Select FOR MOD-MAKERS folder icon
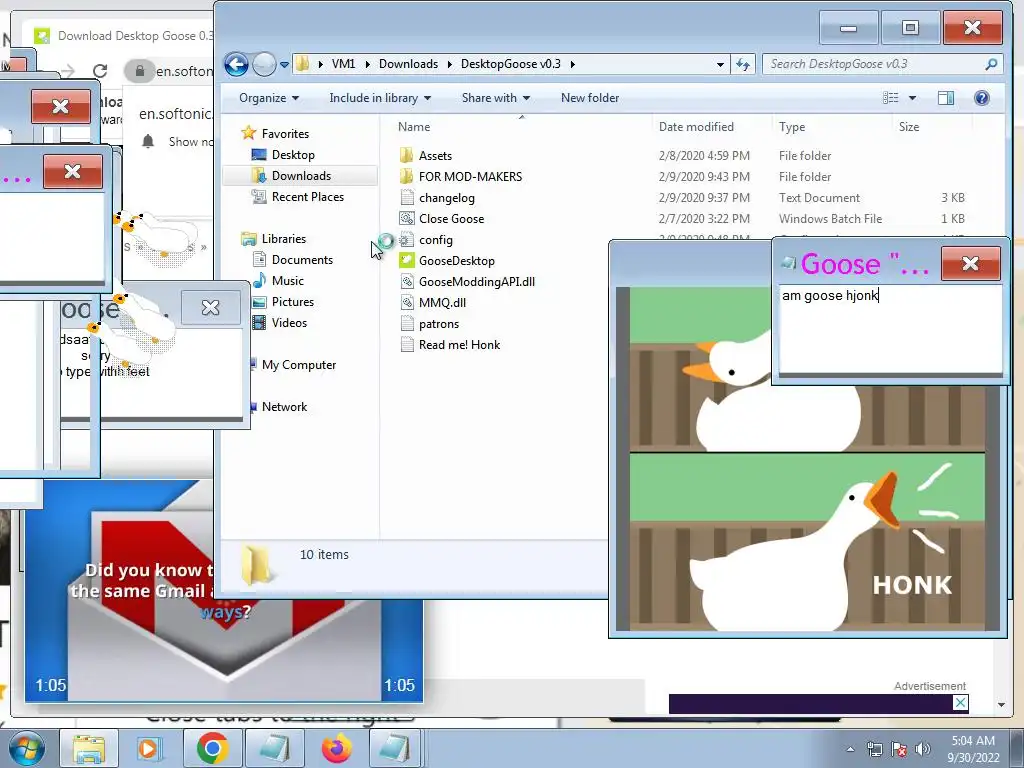Viewport: 1024px width, 768px height. pyautogui.click(x=406, y=176)
